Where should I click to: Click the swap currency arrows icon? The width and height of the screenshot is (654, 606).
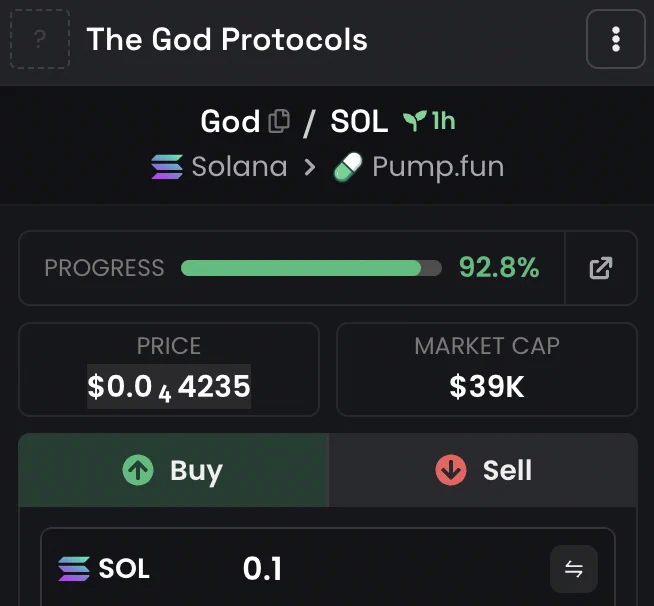click(574, 568)
